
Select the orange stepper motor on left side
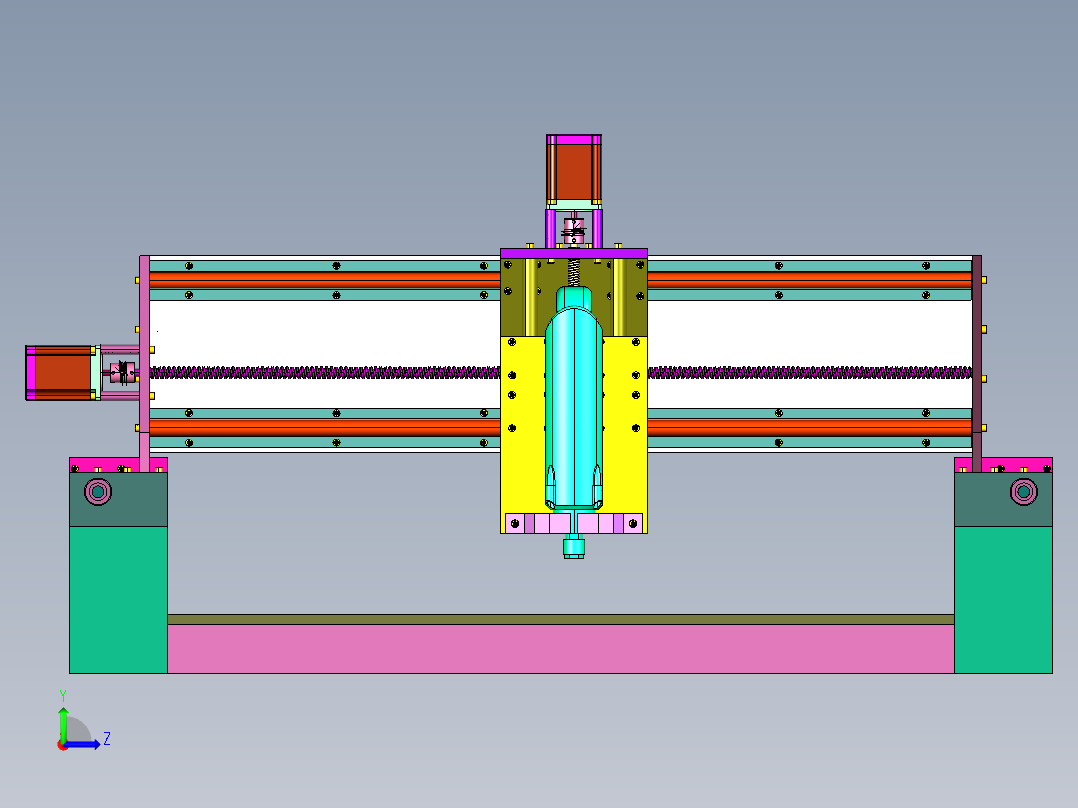pos(59,373)
